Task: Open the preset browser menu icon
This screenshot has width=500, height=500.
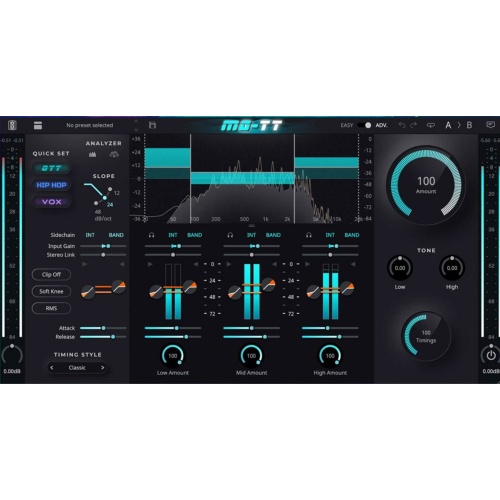Action: pos(38,125)
